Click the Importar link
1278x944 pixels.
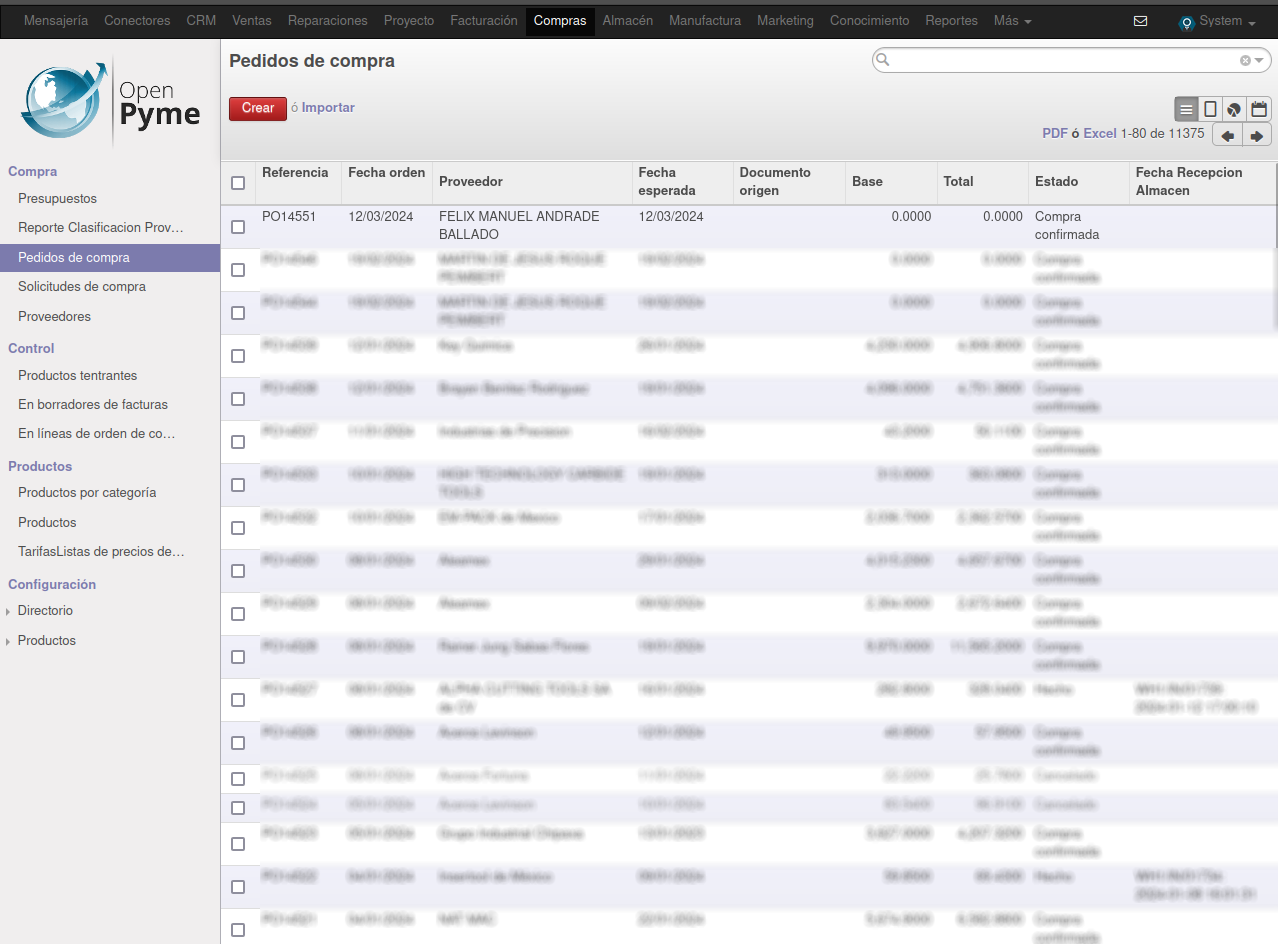tap(328, 108)
